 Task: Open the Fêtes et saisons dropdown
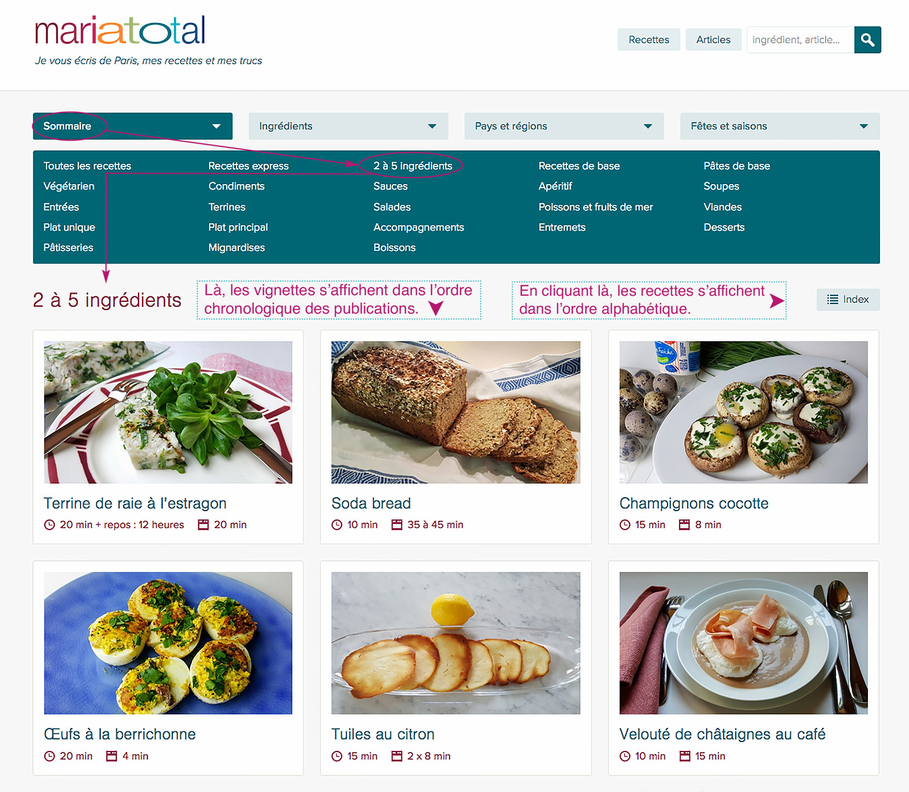pyautogui.click(x=780, y=126)
